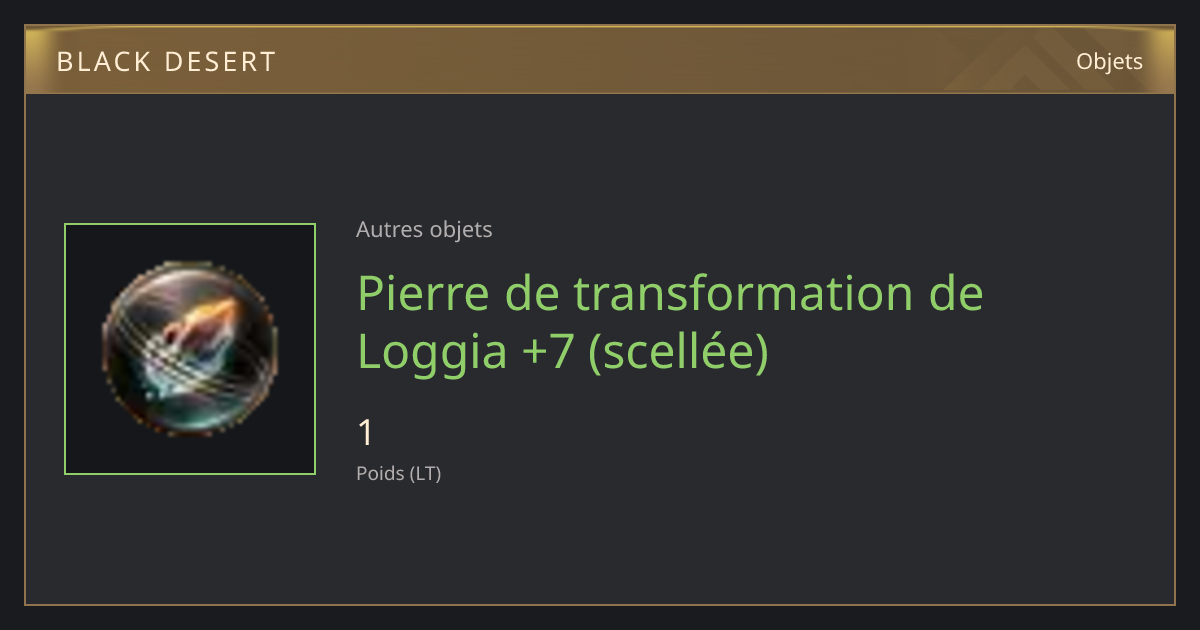Click the Loggia transformation stone orb icon
This screenshot has height=630, width=1200.
point(190,349)
